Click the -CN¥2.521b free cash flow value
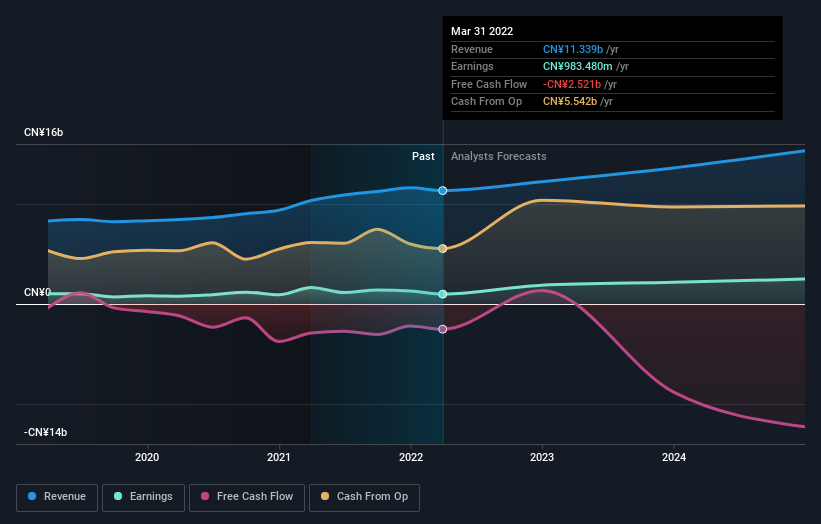This screenshot has height=524, width=821. click(572, 84)
